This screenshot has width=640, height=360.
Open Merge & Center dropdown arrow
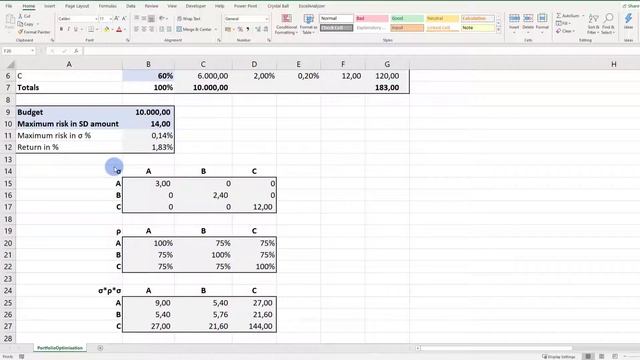click(216, 29)
